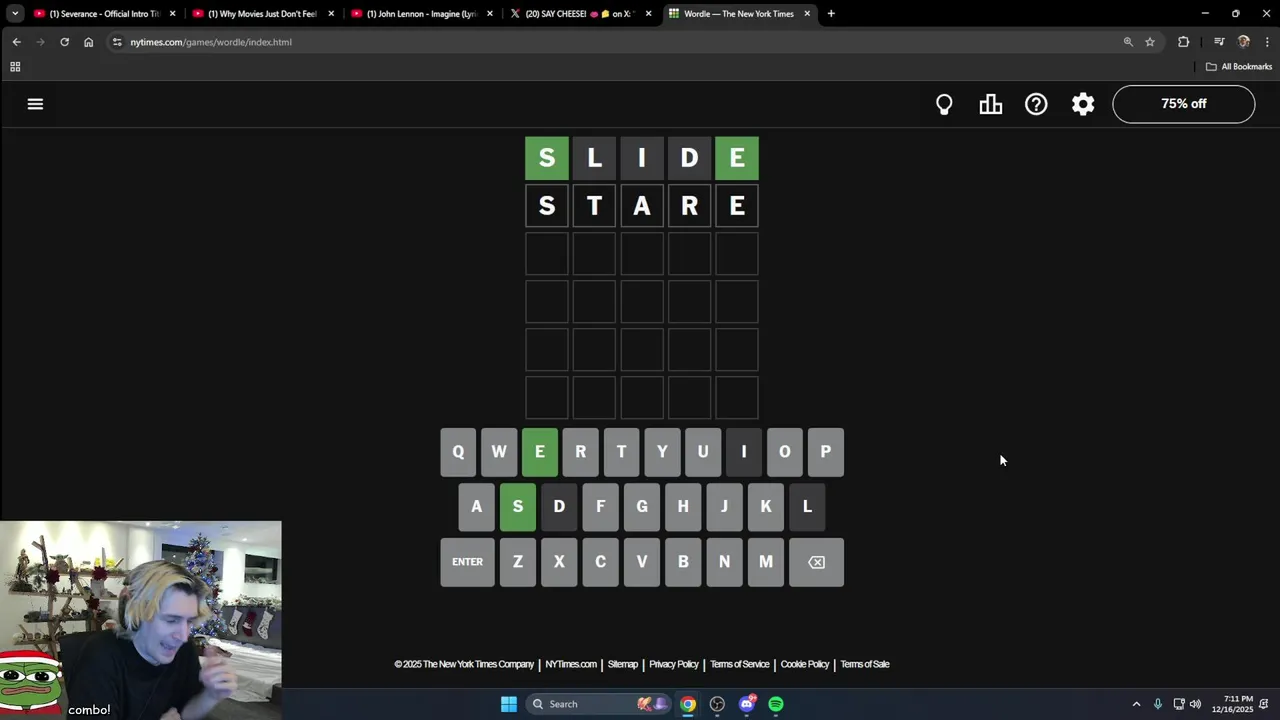Click the J key on the Wordle keyboard

coord(724,507)
